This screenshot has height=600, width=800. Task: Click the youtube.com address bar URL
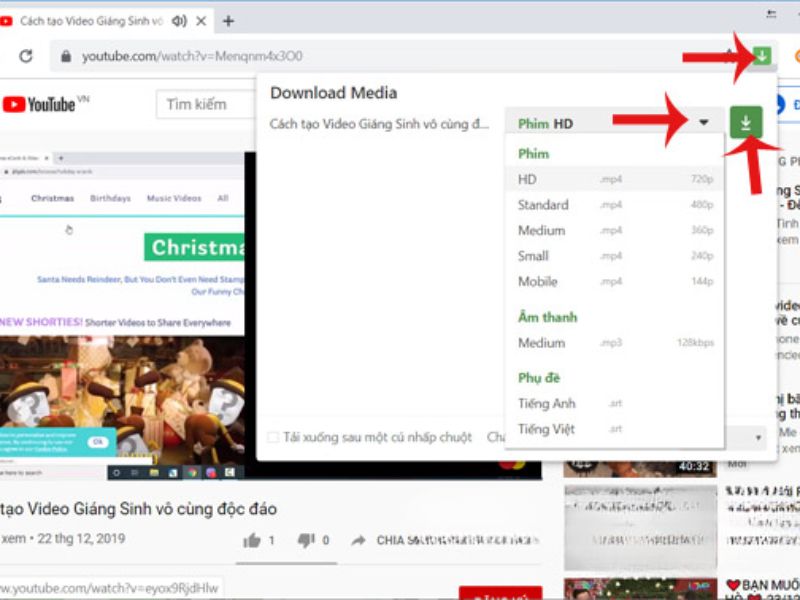point(192,56)
